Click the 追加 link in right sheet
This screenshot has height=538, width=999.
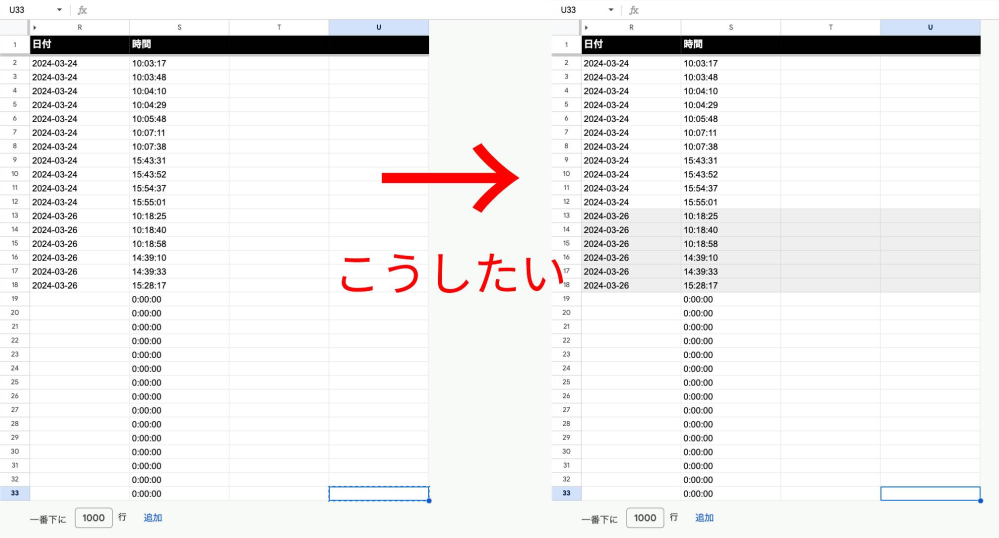click(704, 518)
